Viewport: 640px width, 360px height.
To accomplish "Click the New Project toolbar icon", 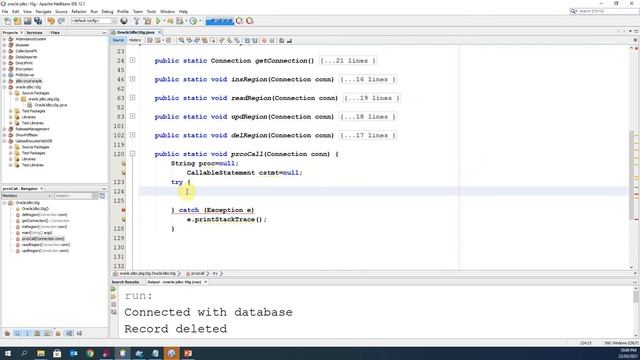I will (x=17, y=21).
